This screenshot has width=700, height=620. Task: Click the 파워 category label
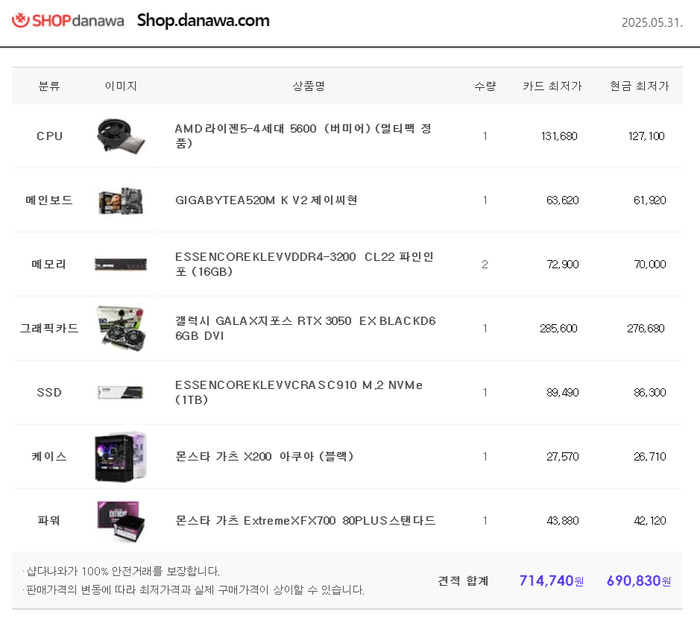pos(49,520)
